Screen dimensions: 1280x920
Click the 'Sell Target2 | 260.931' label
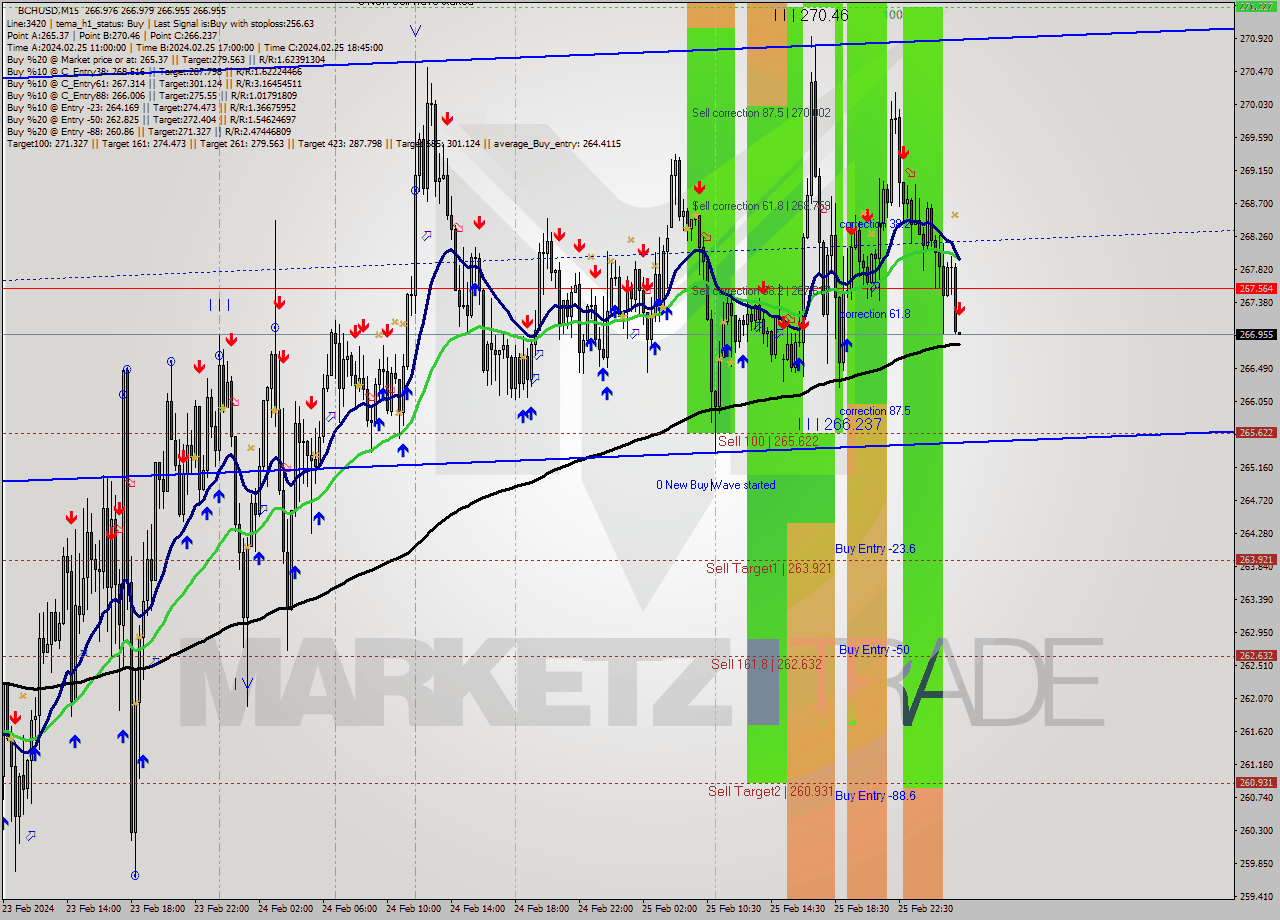click(x=770, y=791)
